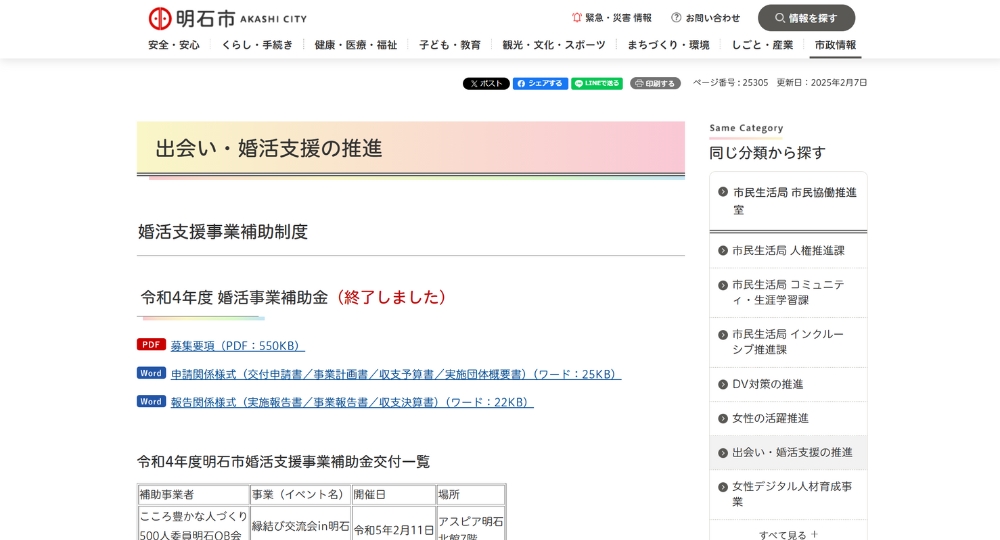Click table header 補助事業者
This screenshot has width=1000, height=540.
click(193, 494)
